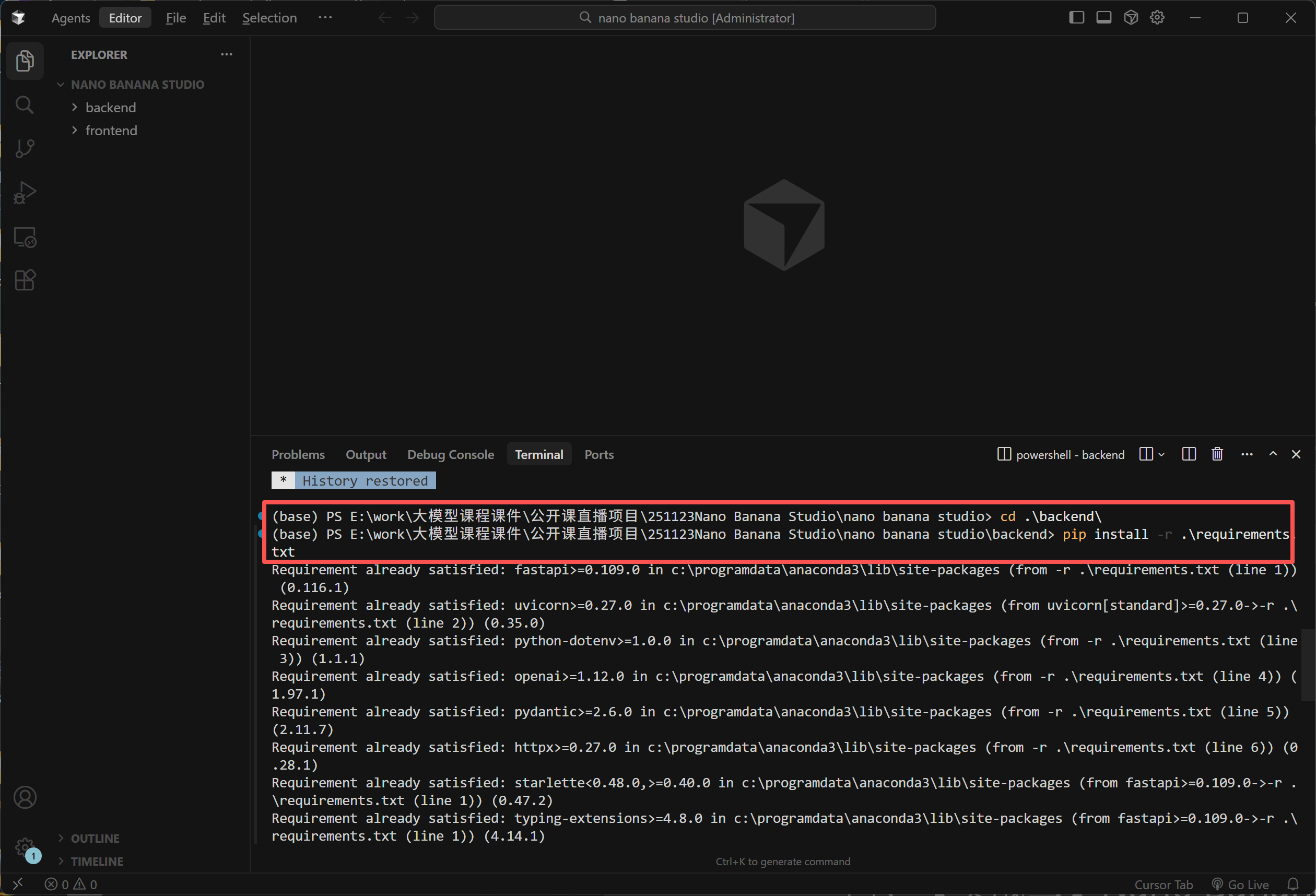
Task: Close the terminal panel
Action: [x=1296, y=454]
